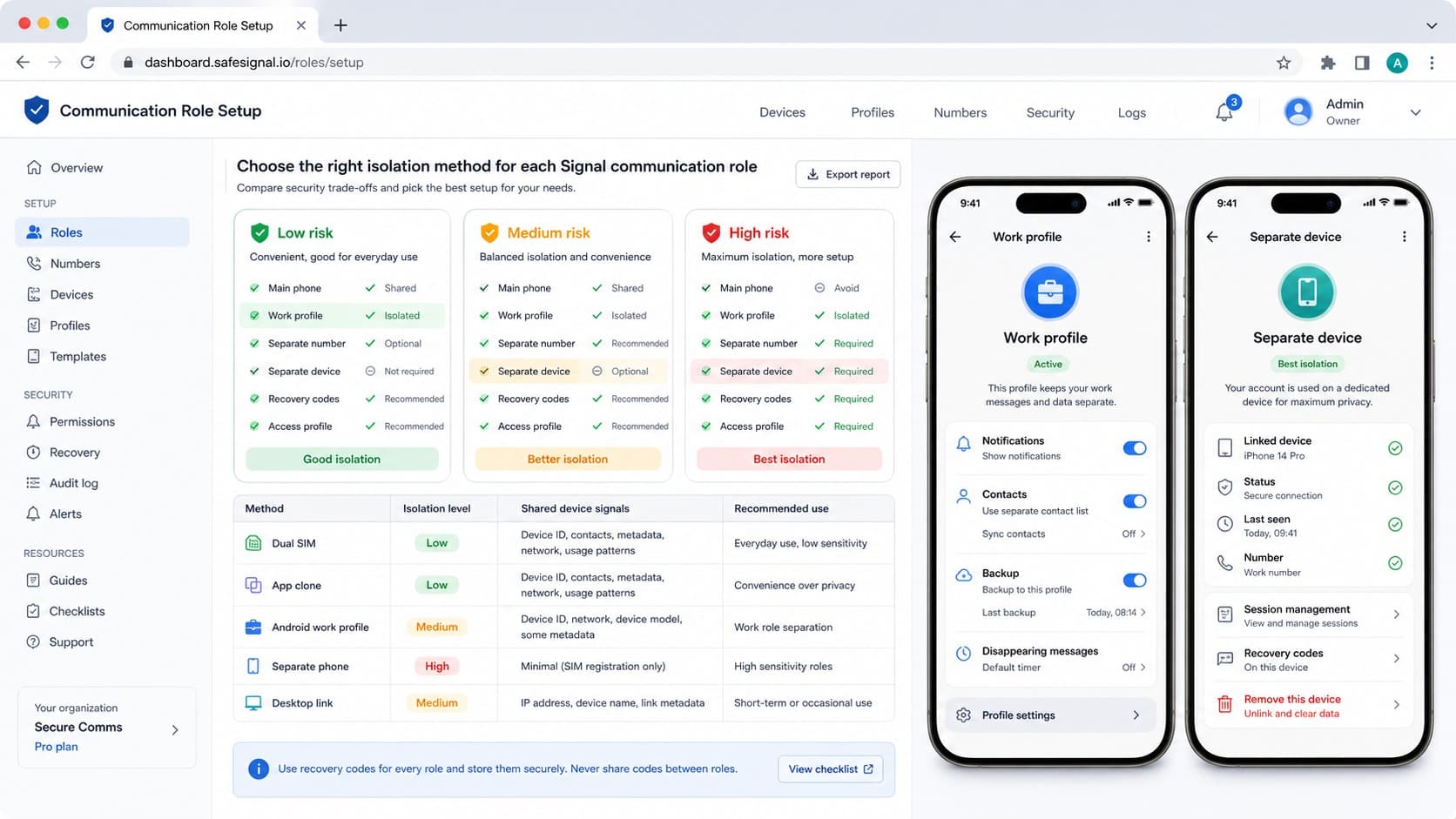The height and width of the screenshot is (819, 1456).
Task: Toggle the Notifications switch
Action: click(1134, 448)
